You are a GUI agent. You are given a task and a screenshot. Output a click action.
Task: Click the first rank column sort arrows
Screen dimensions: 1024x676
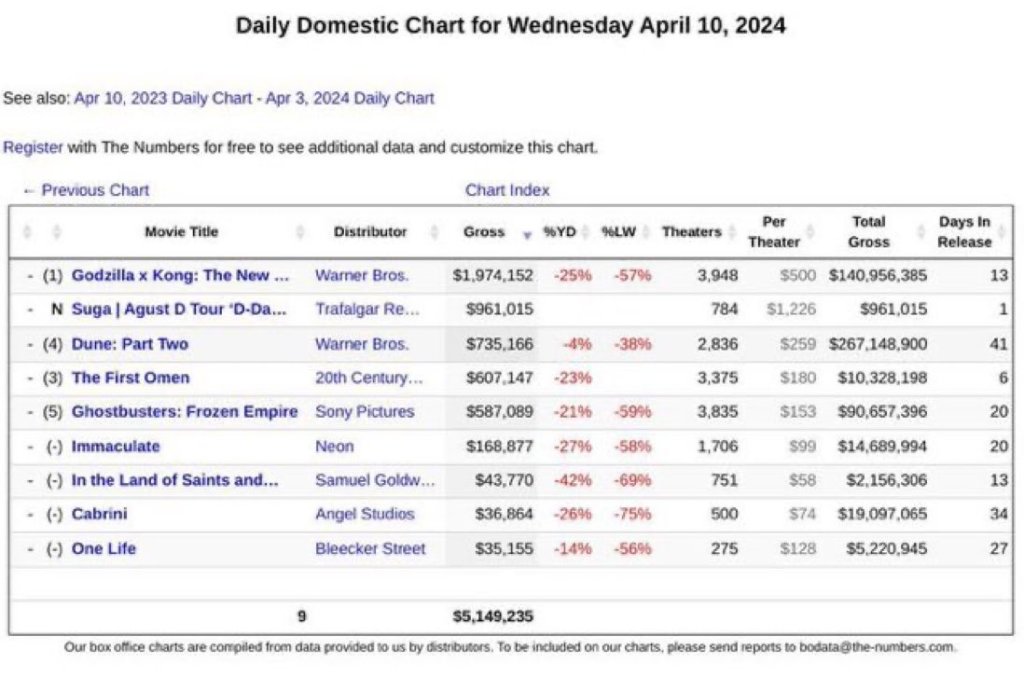[x=27, y=232]
